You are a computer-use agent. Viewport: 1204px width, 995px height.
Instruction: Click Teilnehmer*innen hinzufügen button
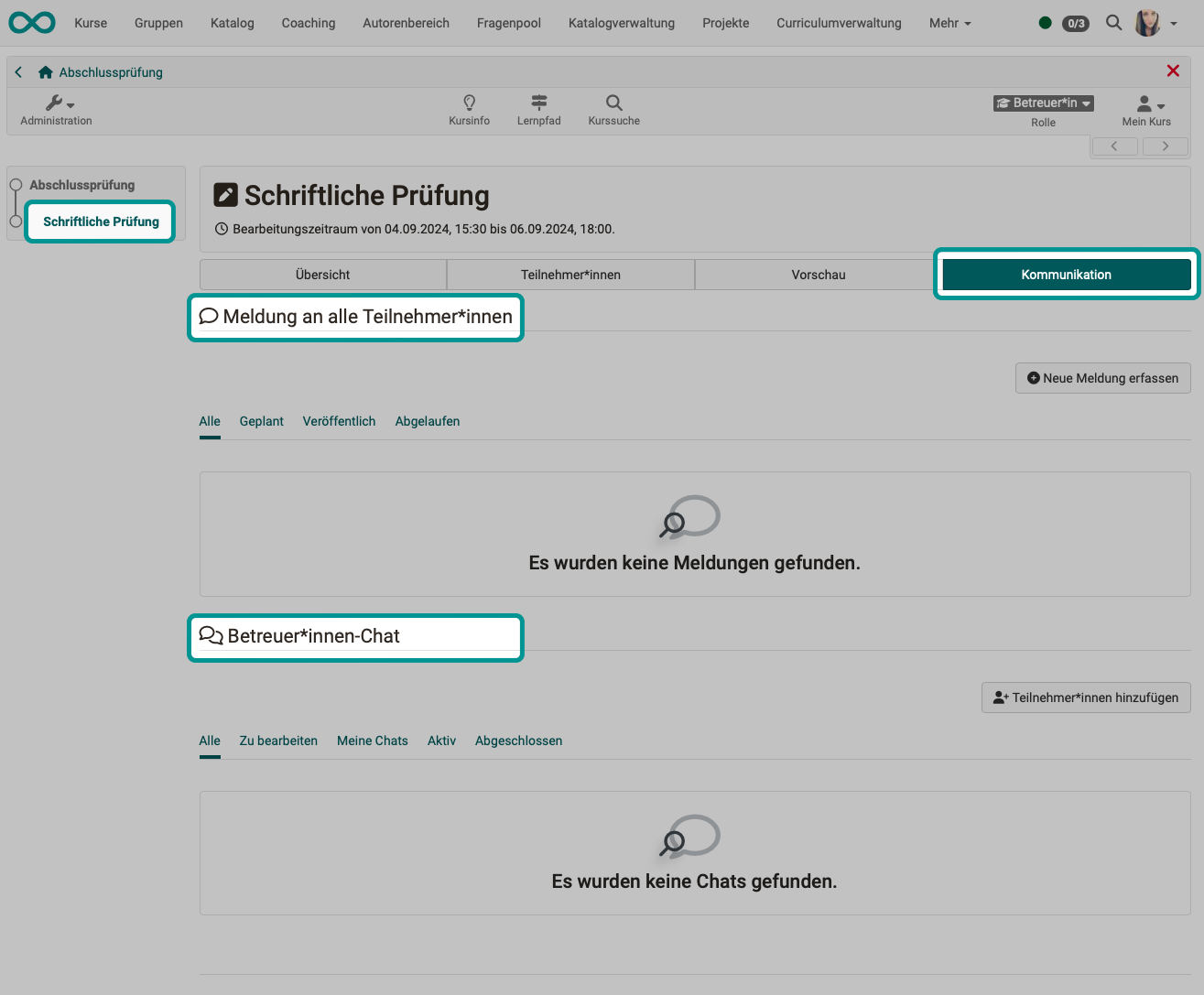pyautogui.click(x=1085, y=698)
